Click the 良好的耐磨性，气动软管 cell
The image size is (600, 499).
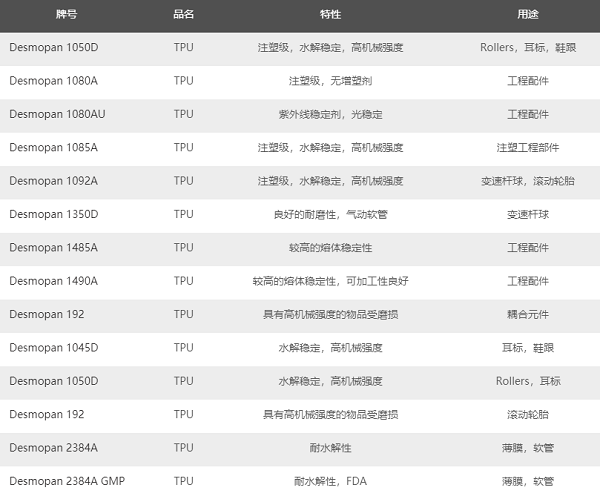tap(330, 214)
